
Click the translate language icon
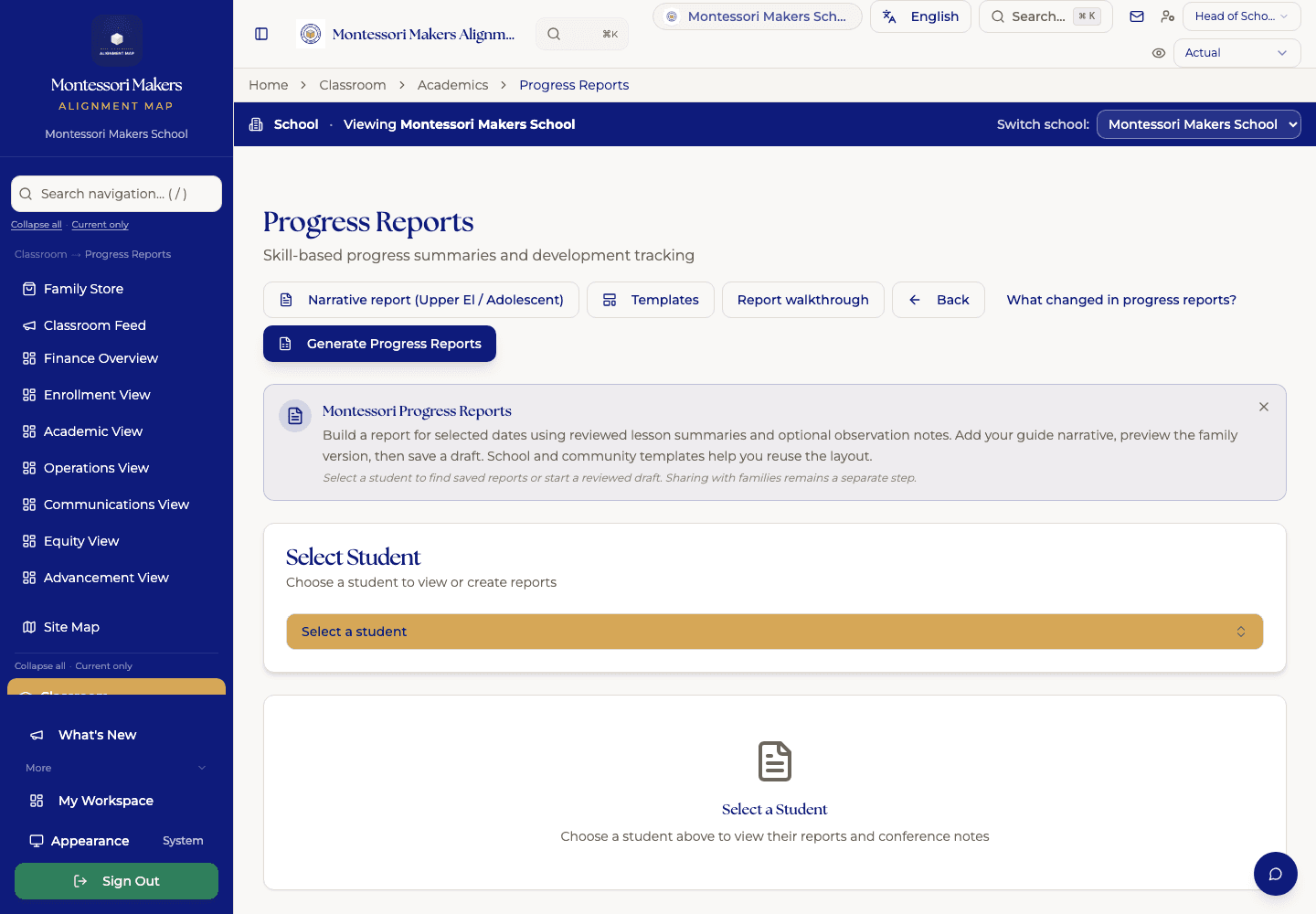tap(889, 16)
